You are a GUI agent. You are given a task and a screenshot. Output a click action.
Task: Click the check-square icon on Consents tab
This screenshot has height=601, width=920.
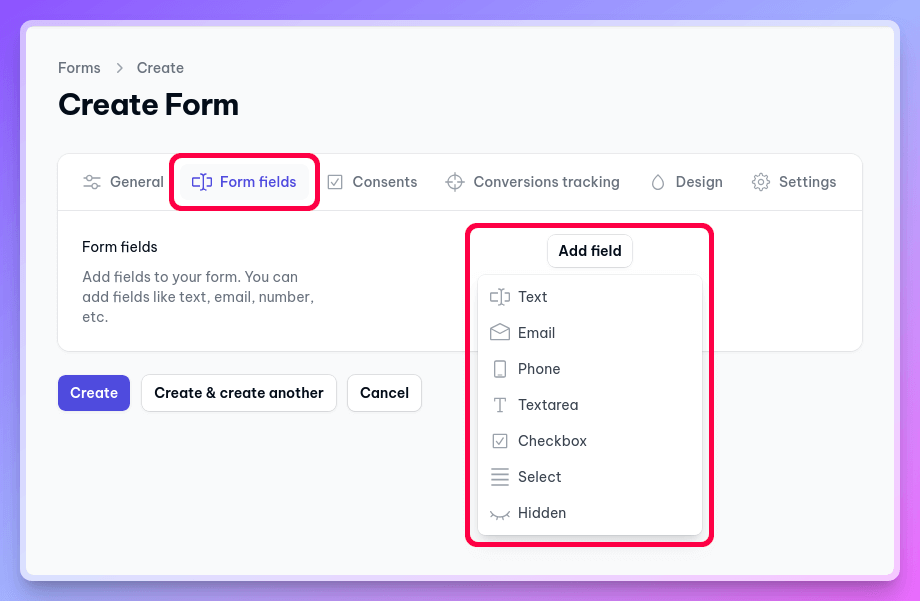pyautogui.click(x=337, y=182)
